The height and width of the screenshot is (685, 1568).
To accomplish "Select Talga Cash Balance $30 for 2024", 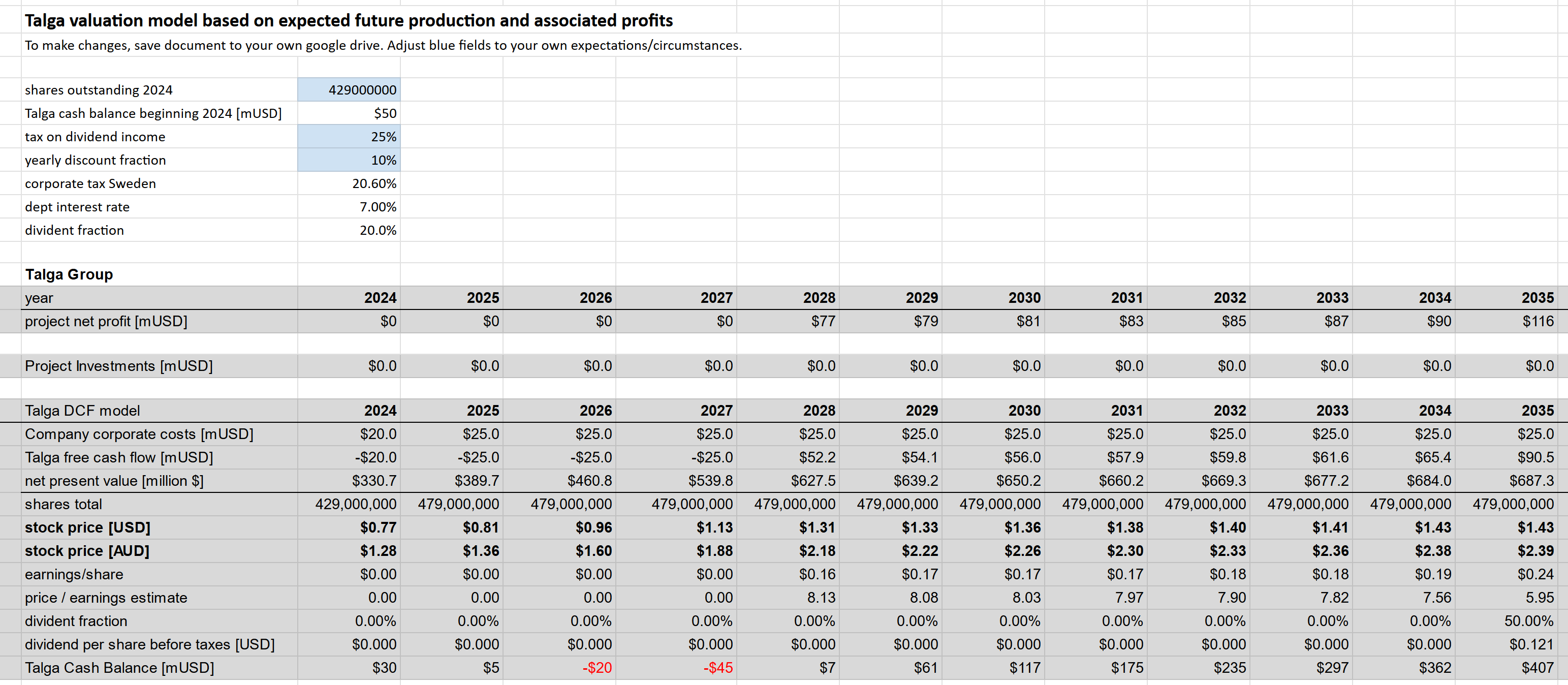I will [x=349, y=668].
